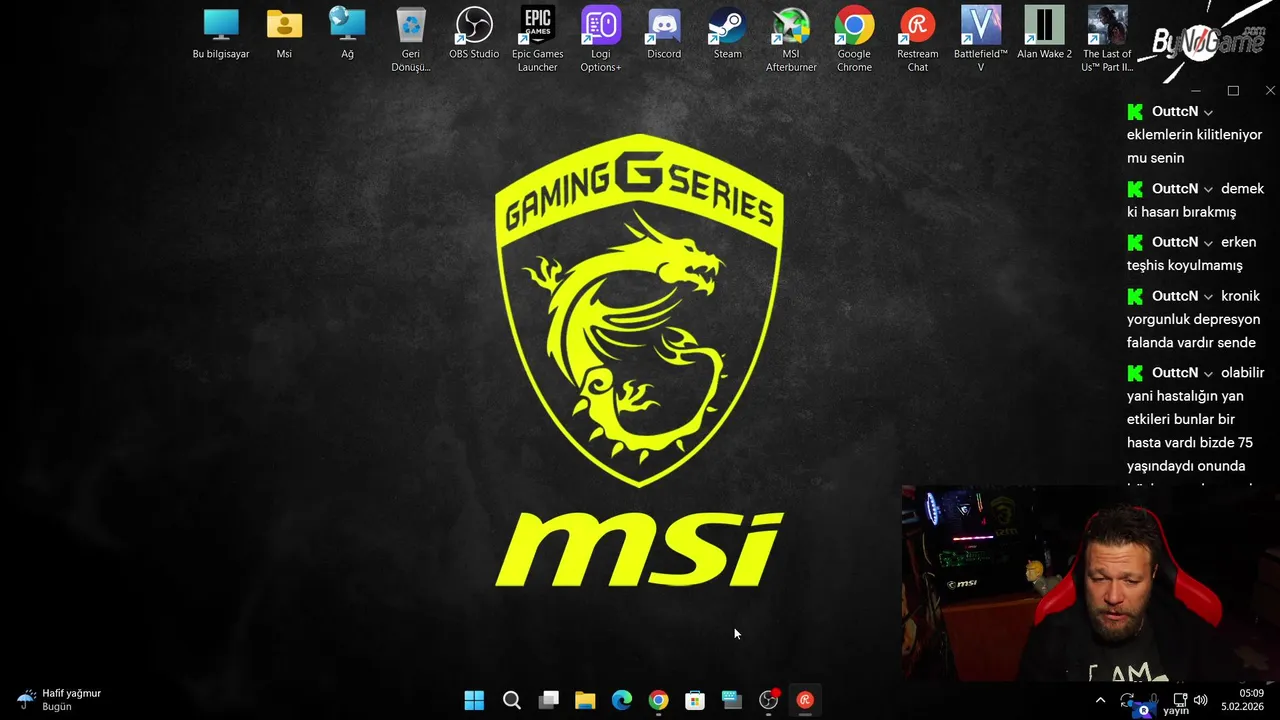The image size is (1280, 720).
Task: Open Task View on the taskbar
Action: point(548,700)
